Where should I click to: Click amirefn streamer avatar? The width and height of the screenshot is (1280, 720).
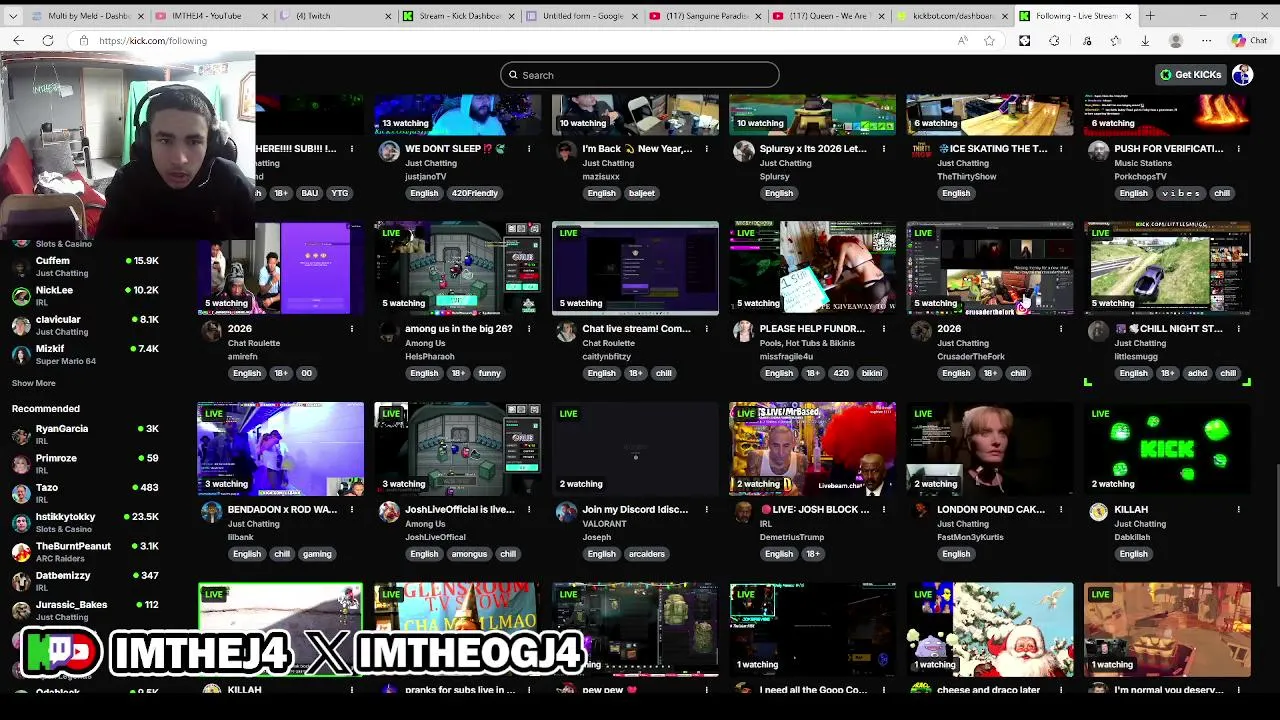[x=211, y=332]
